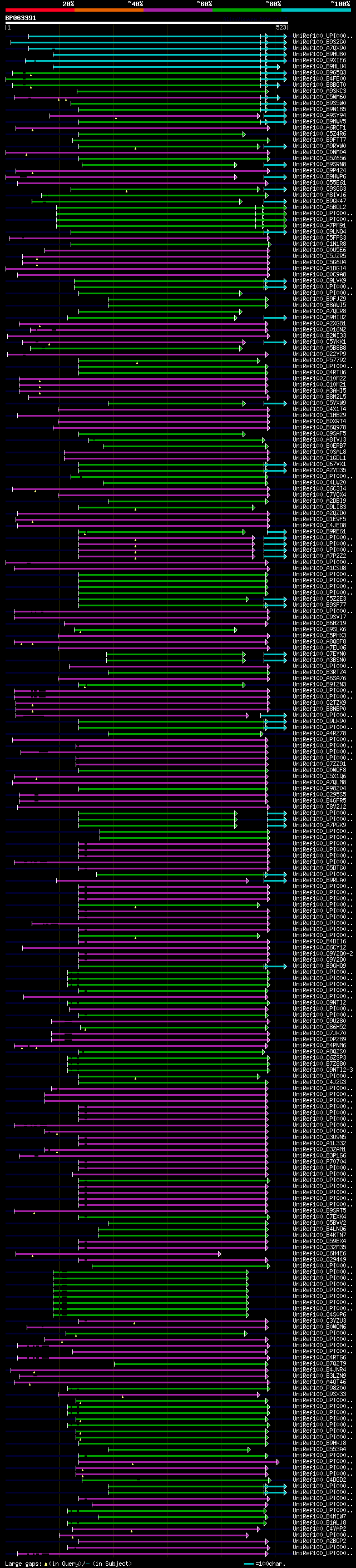Select the query sequence label BP063391
This screenshot has width=356, height=1568.
[x=21, y=18]
